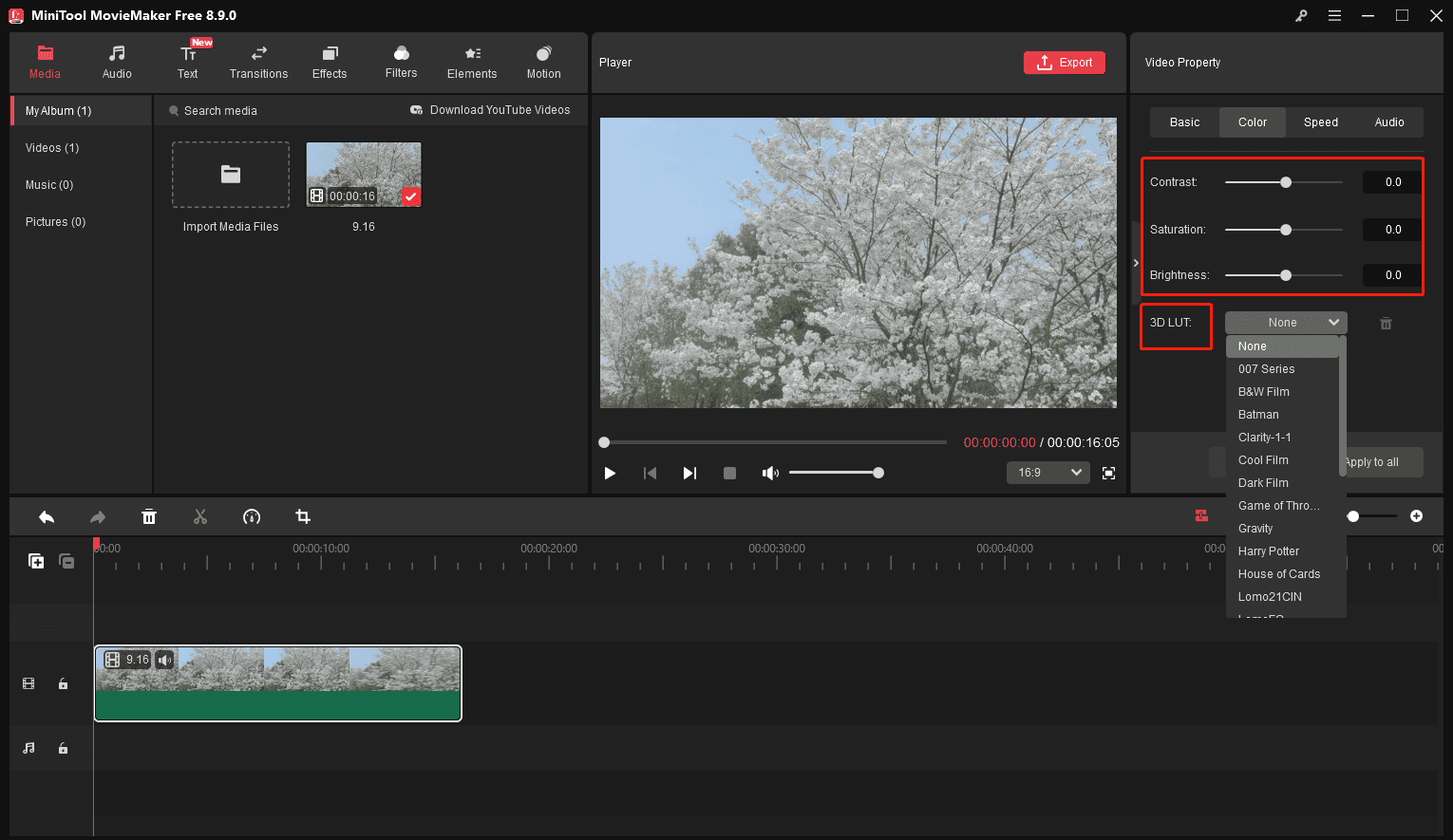The width and height of the screenshot is (1453, 840).
Task: Open the Filters tab
Action: pos(401,62)
